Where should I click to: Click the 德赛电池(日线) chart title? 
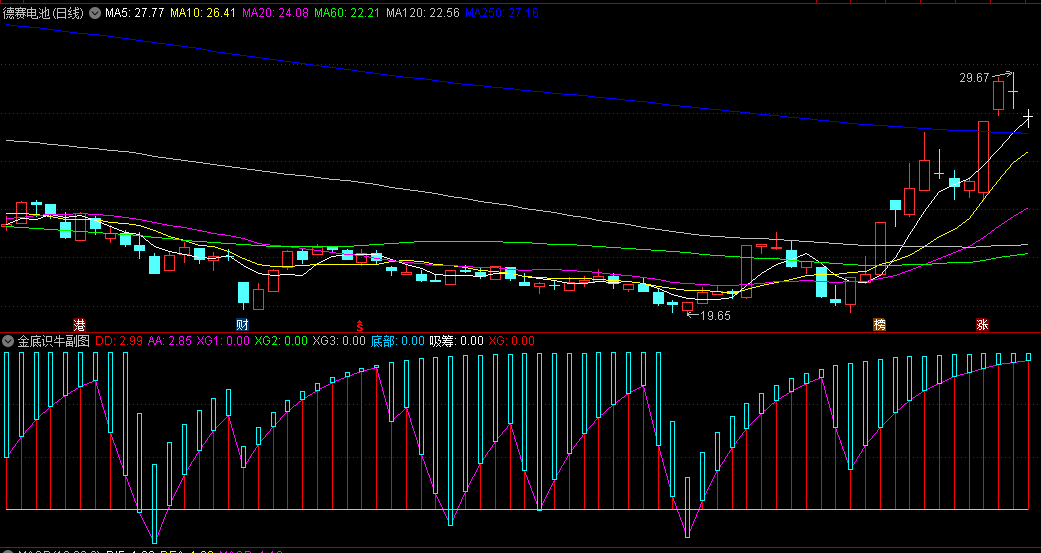point(43,13)
